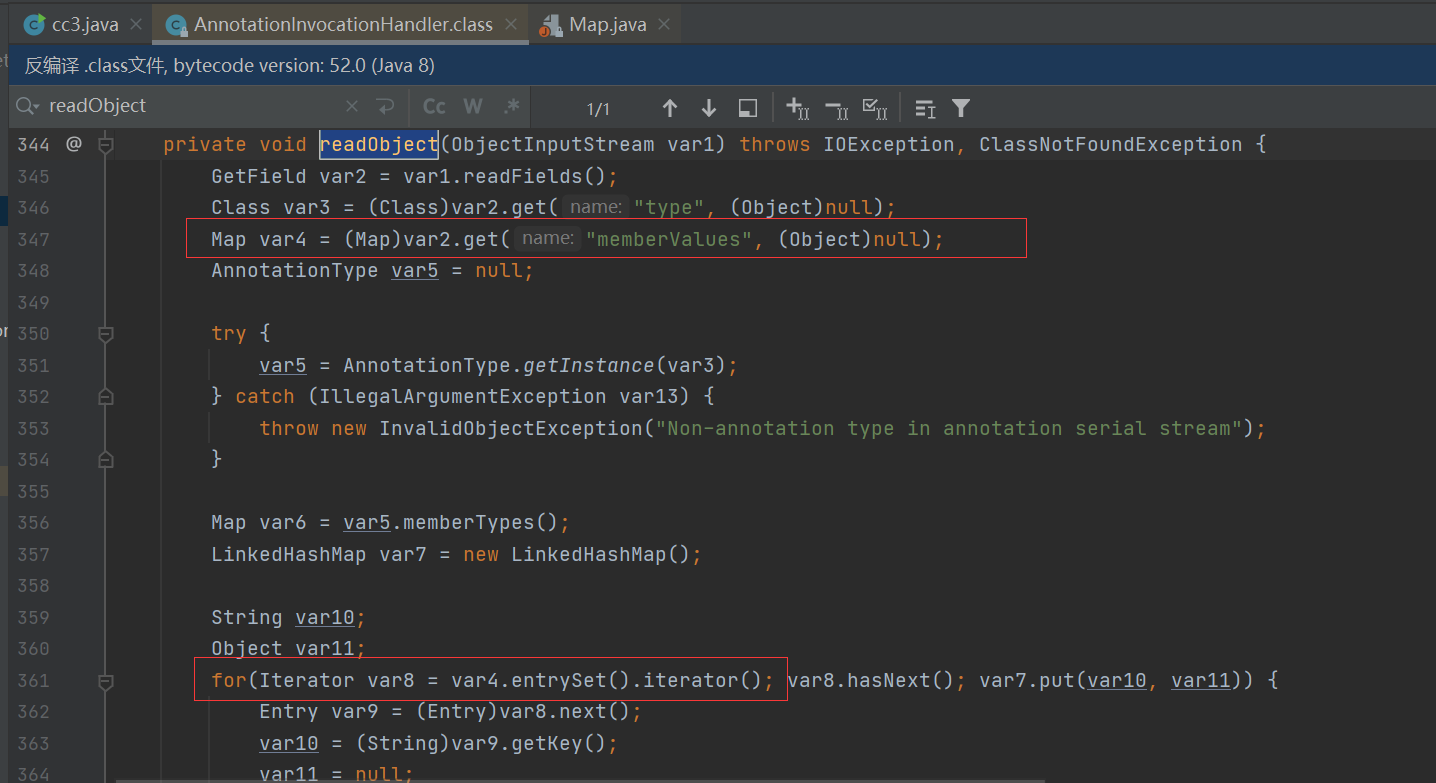Image resolution: width=1436 pixels, height=783 pixels.
Task: Go to previous occurrence arrow
Action: point(670,108)
